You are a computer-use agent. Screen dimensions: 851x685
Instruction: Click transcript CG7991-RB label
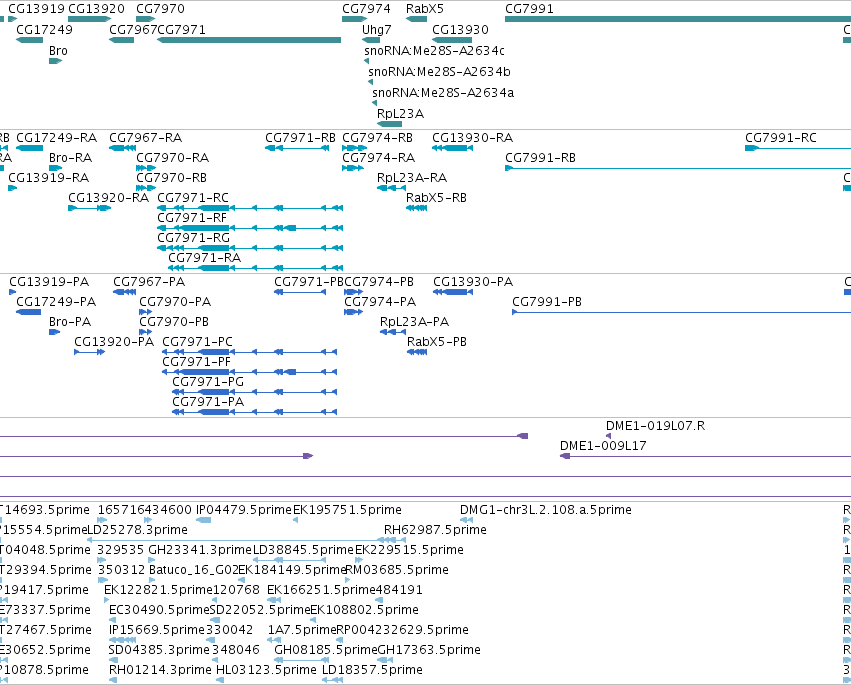[x=541, y=158]
